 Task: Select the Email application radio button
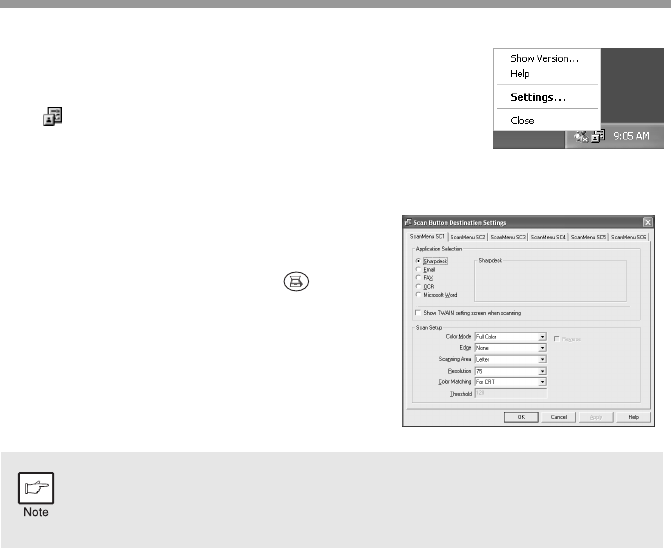(417, 270)
